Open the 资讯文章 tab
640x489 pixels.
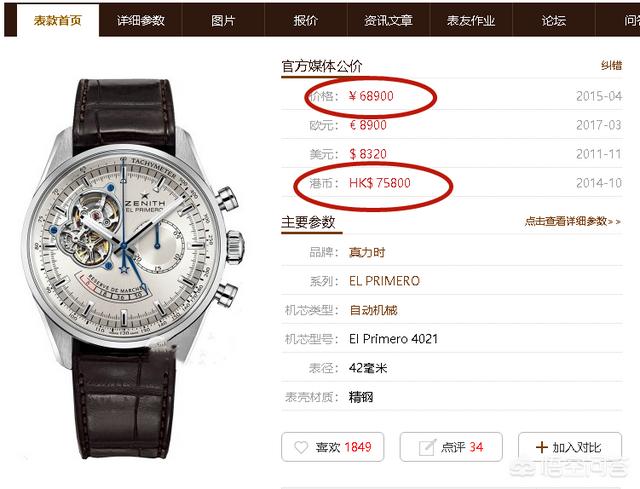coord(388,20)
